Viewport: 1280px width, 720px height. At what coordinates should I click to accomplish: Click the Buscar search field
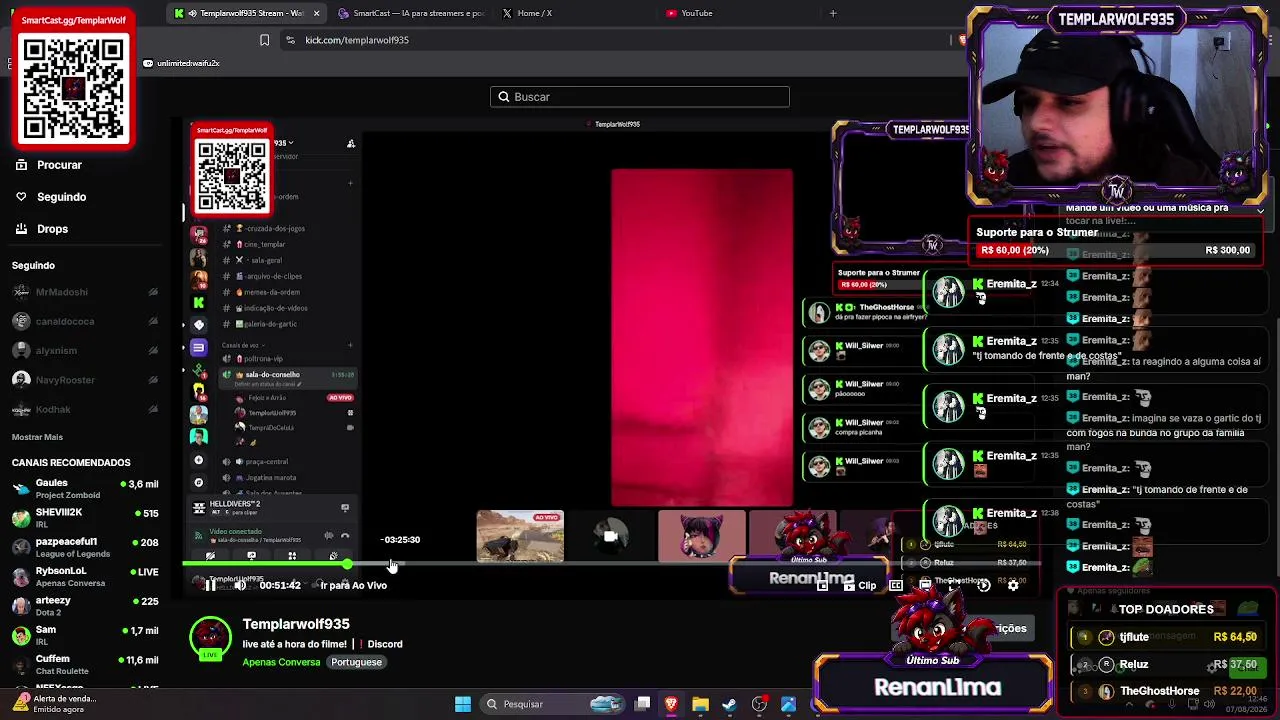640,97
